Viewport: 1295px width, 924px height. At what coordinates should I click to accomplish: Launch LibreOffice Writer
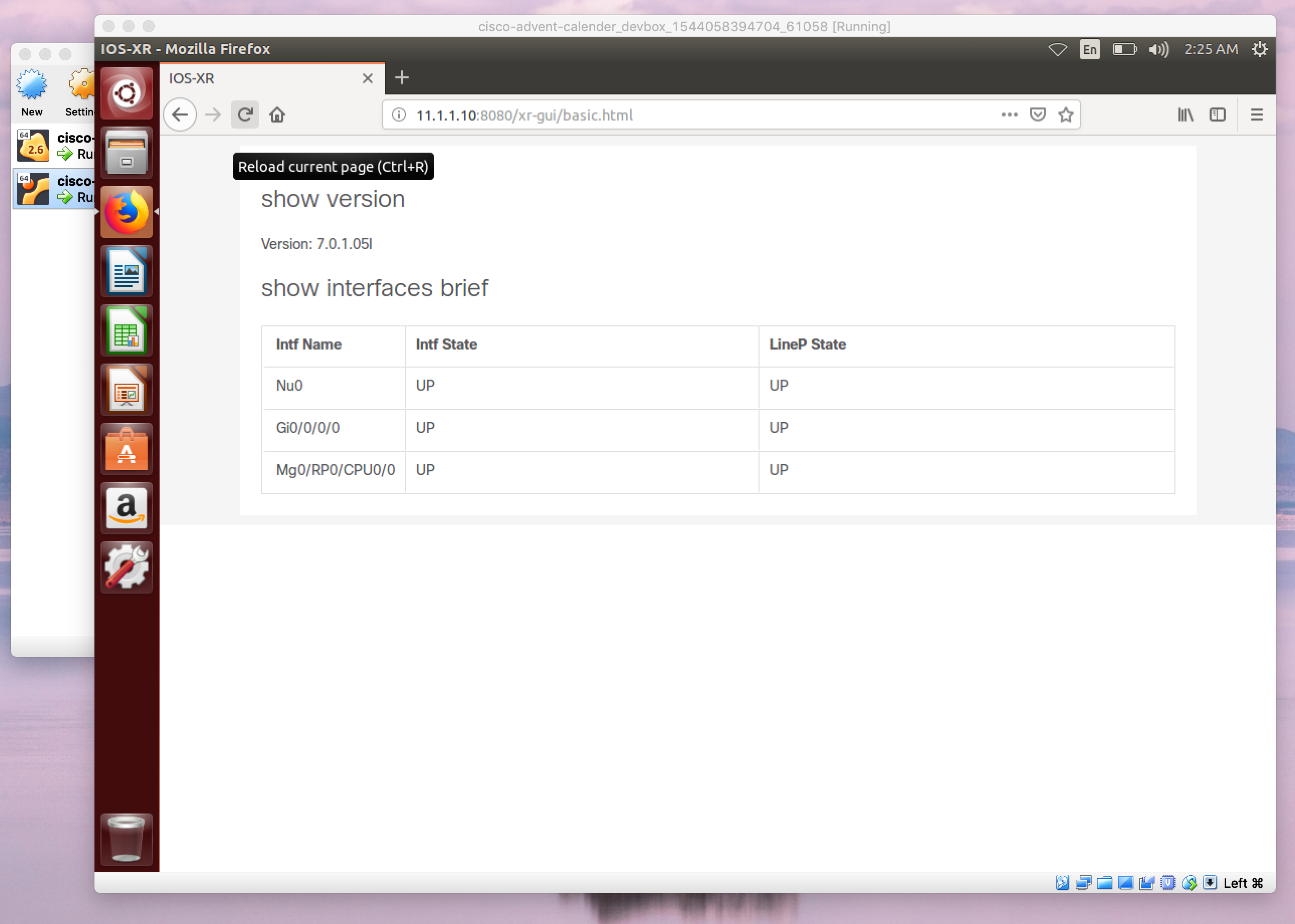[126, 271]
